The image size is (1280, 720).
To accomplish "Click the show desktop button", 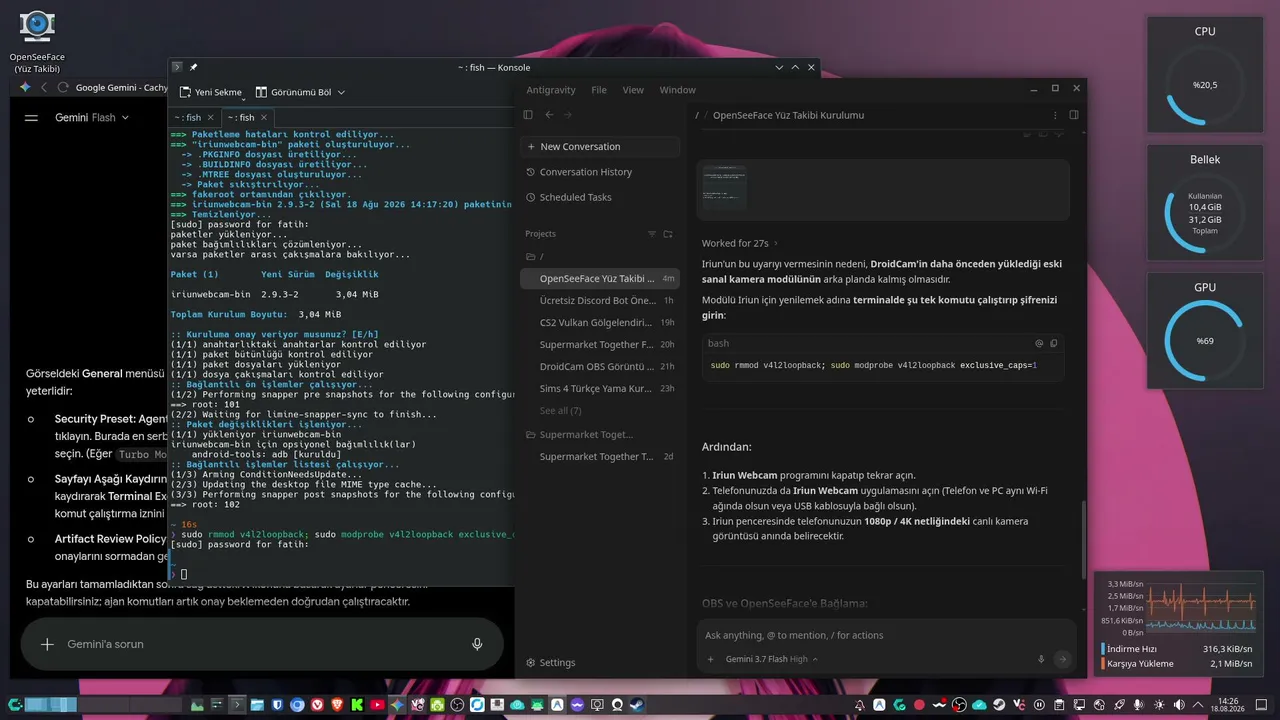I will (x=1262, y=705).
